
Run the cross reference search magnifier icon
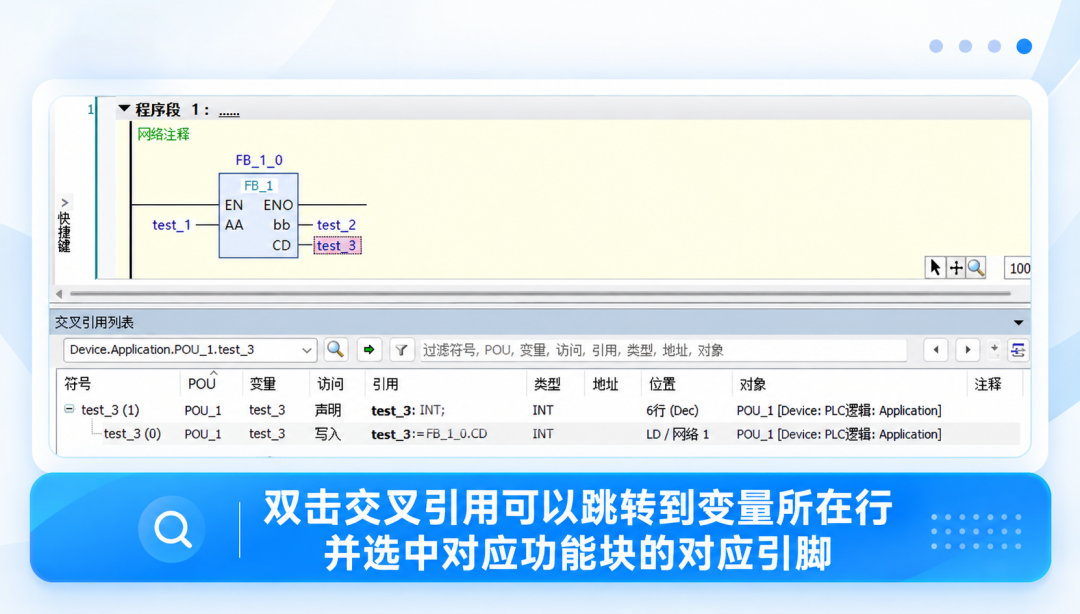(x=335, y=349)
